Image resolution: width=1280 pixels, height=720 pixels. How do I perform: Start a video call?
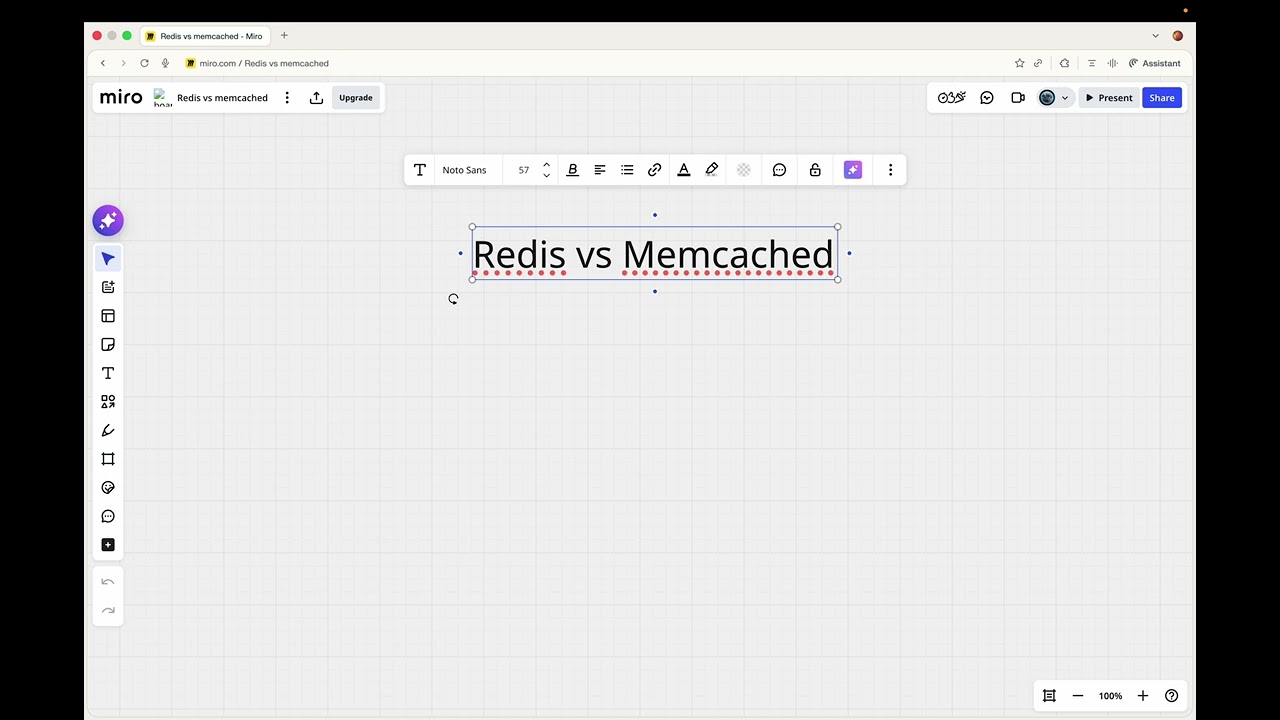pyautogui.click(x=1018, y=98)
